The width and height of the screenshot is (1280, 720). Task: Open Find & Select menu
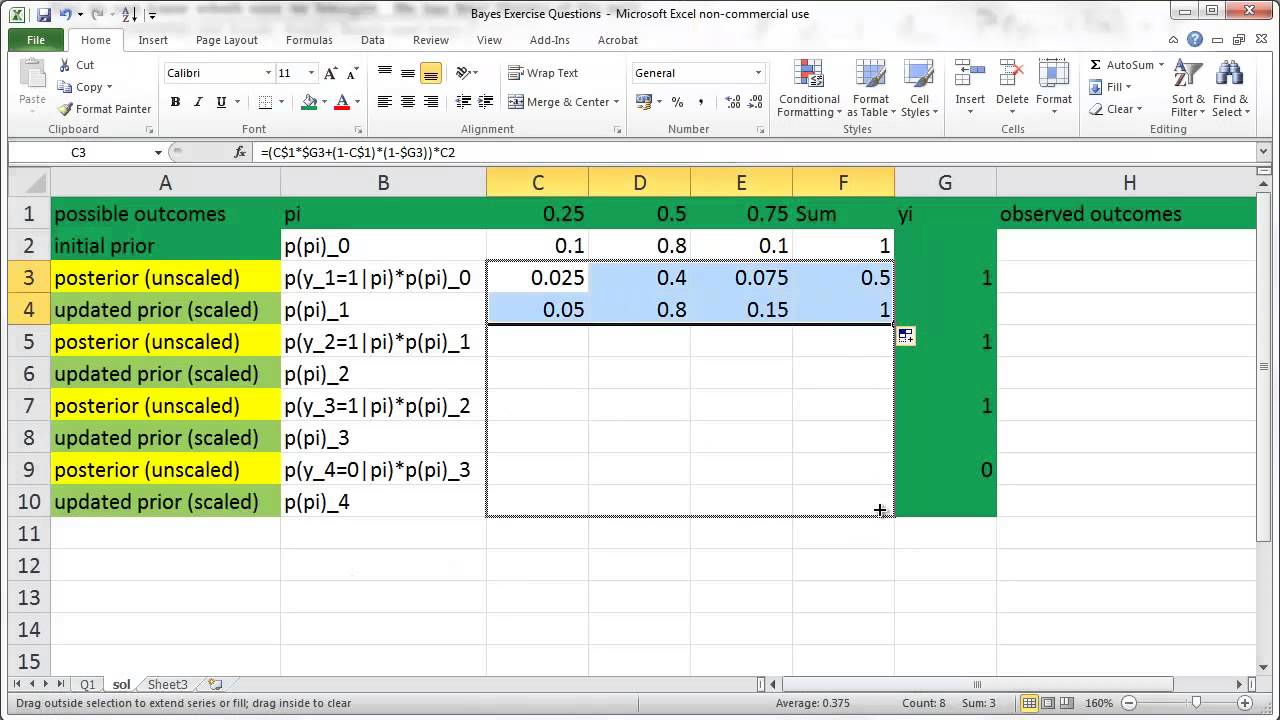(x=1230, y=89)
